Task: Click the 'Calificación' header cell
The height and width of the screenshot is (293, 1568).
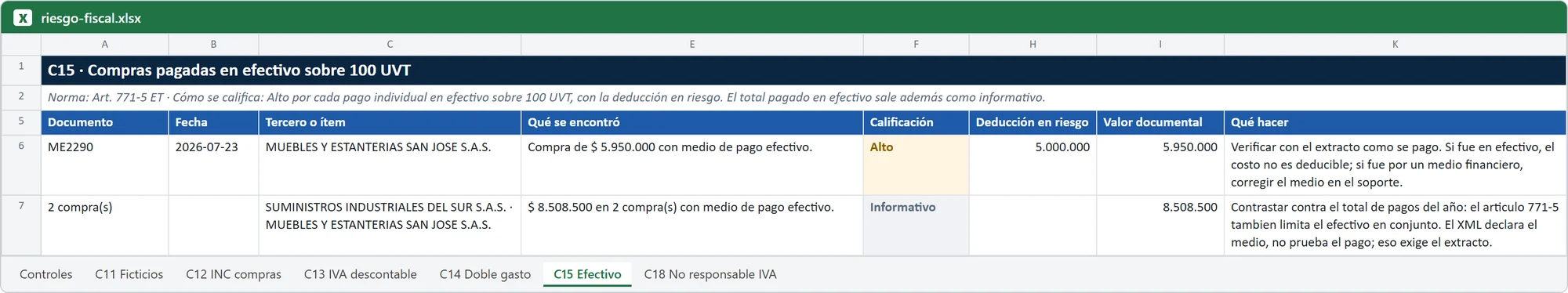Action: (916, 122)
